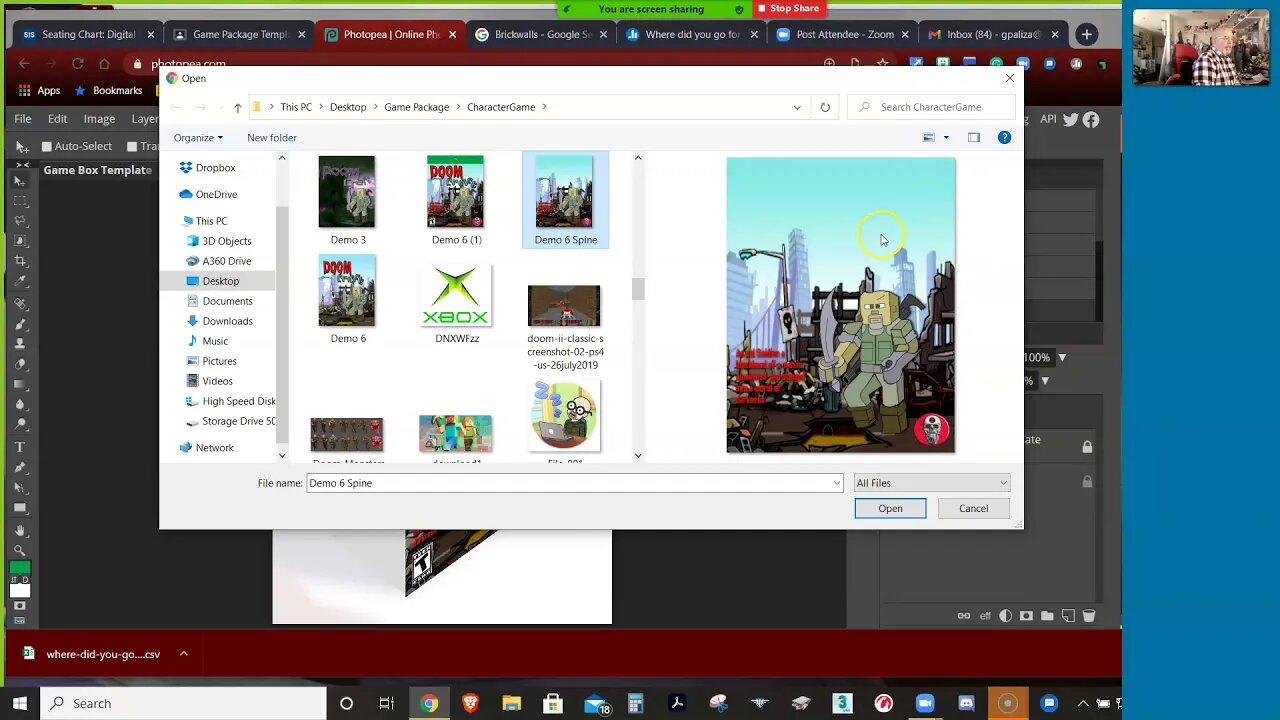The height and width of the screenshot is (720, 1280).
Task: Open Zoom from the Windows taskbar
Action: [925, 703]
